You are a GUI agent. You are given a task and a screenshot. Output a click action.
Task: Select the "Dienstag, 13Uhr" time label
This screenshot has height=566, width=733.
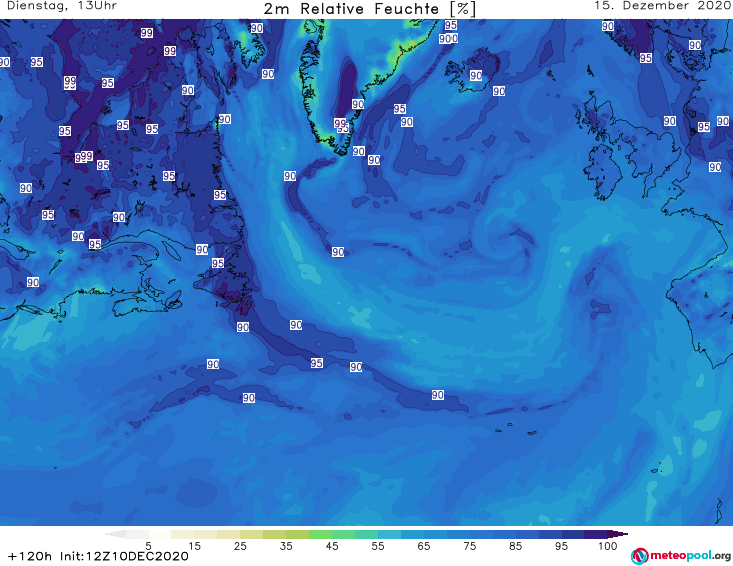62,6
